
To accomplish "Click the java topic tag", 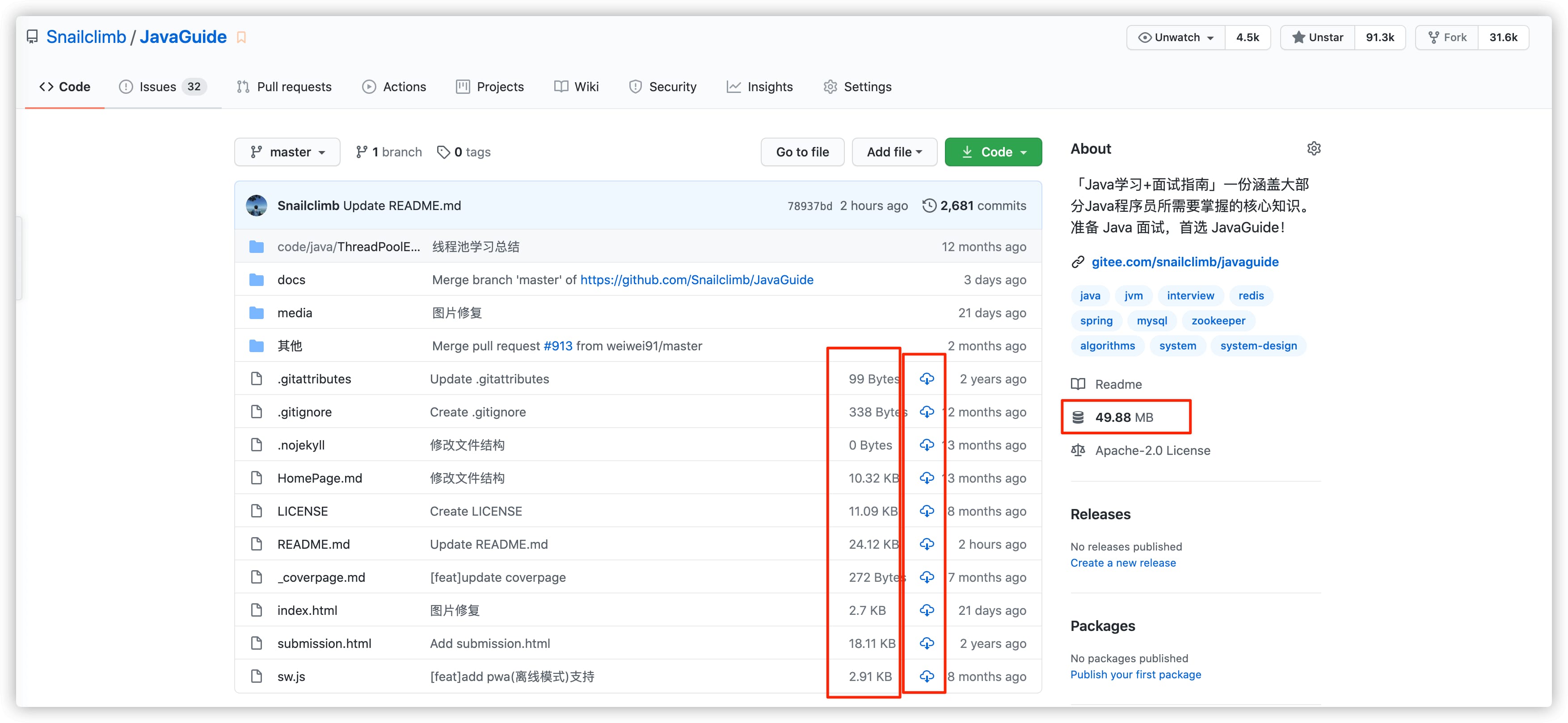I will coord(1090,295).
